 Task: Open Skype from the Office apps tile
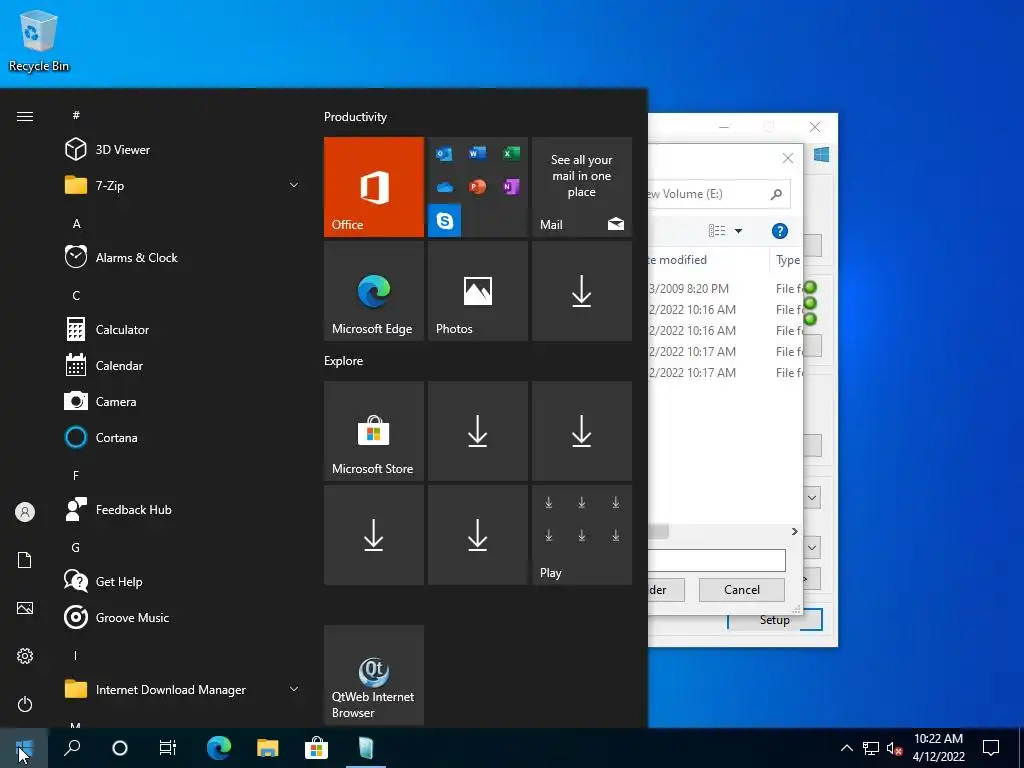tap(445, 221)
